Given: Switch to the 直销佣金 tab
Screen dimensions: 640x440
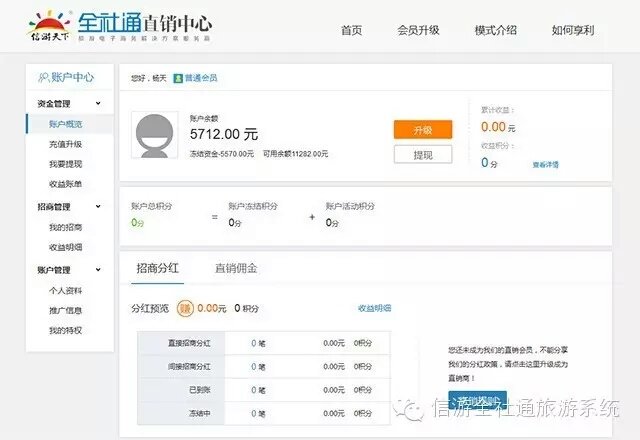Looking at the screenshot, I should [x=236, y=268].
